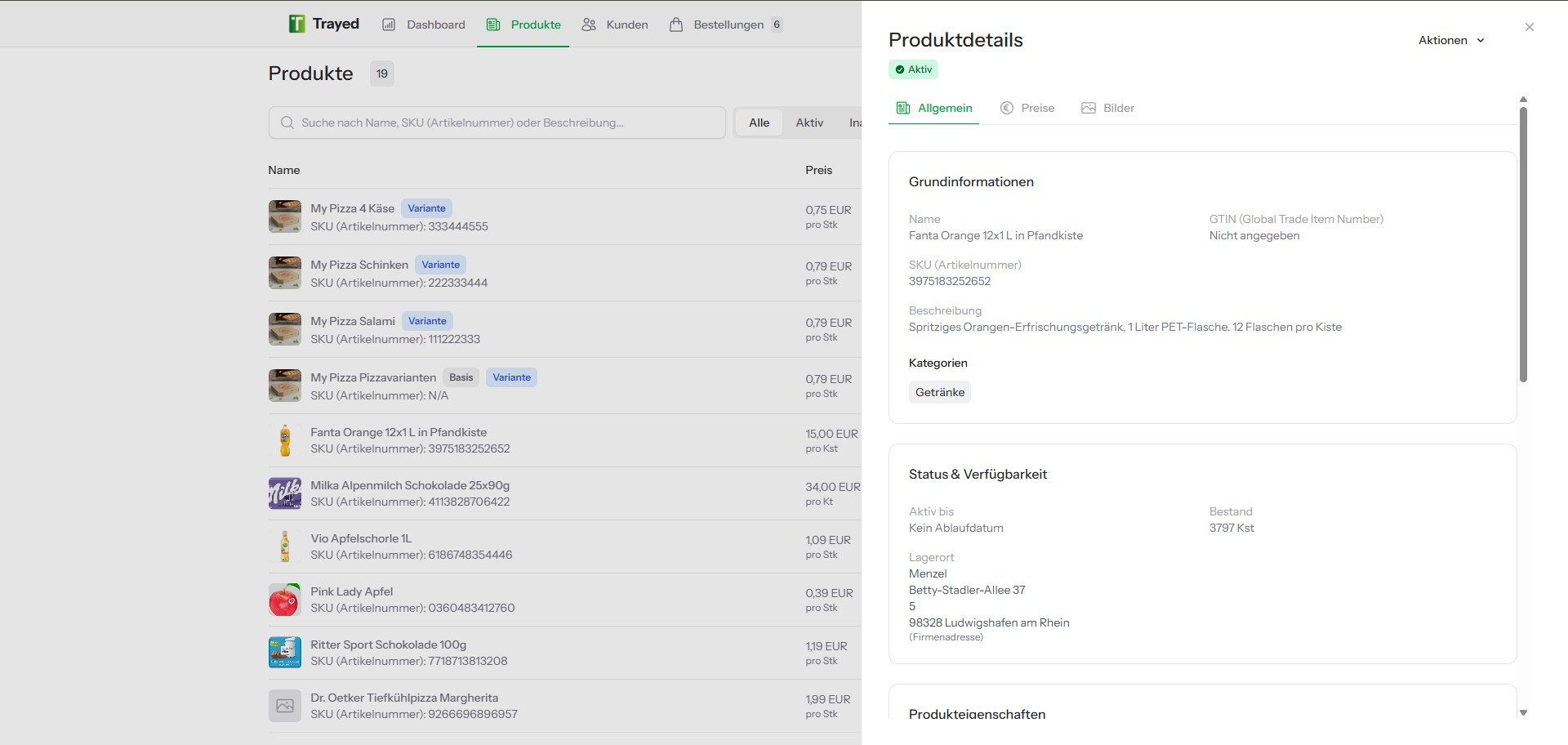The image size is (1568, 745).
Task: Open the Aktionen dropdown
Action: click(x=1451, y=40)
